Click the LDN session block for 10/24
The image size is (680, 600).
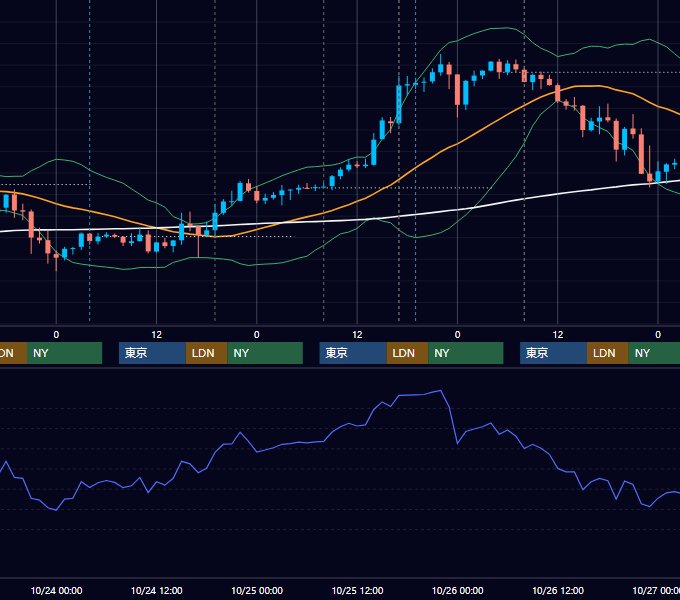click(x=206, y=353)
